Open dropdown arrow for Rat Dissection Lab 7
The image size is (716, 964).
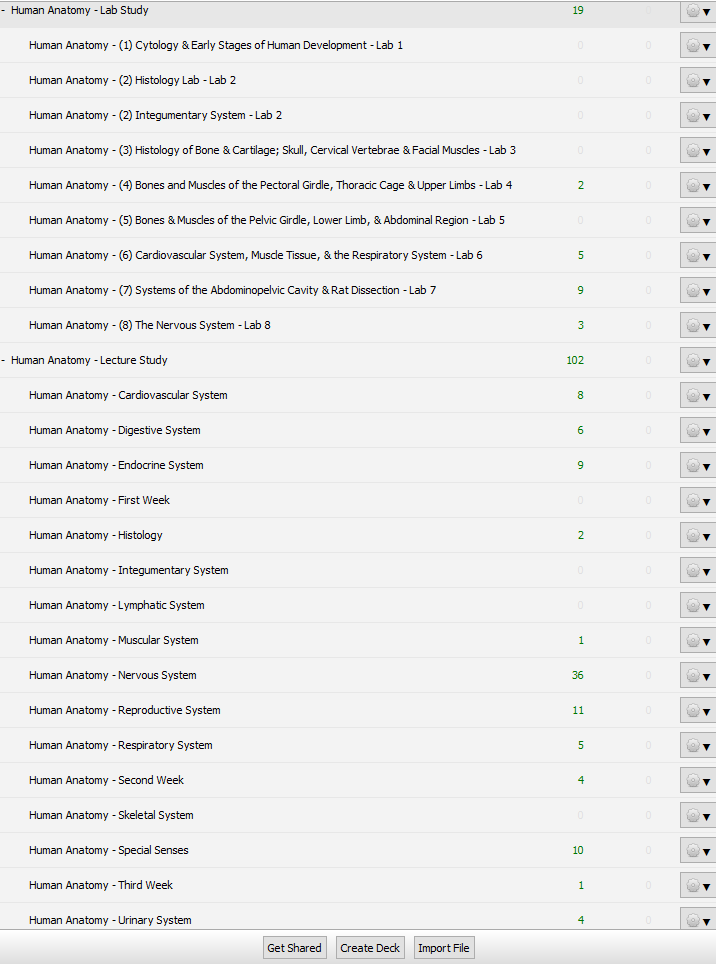pyautogui.click(x=706, y=292)
